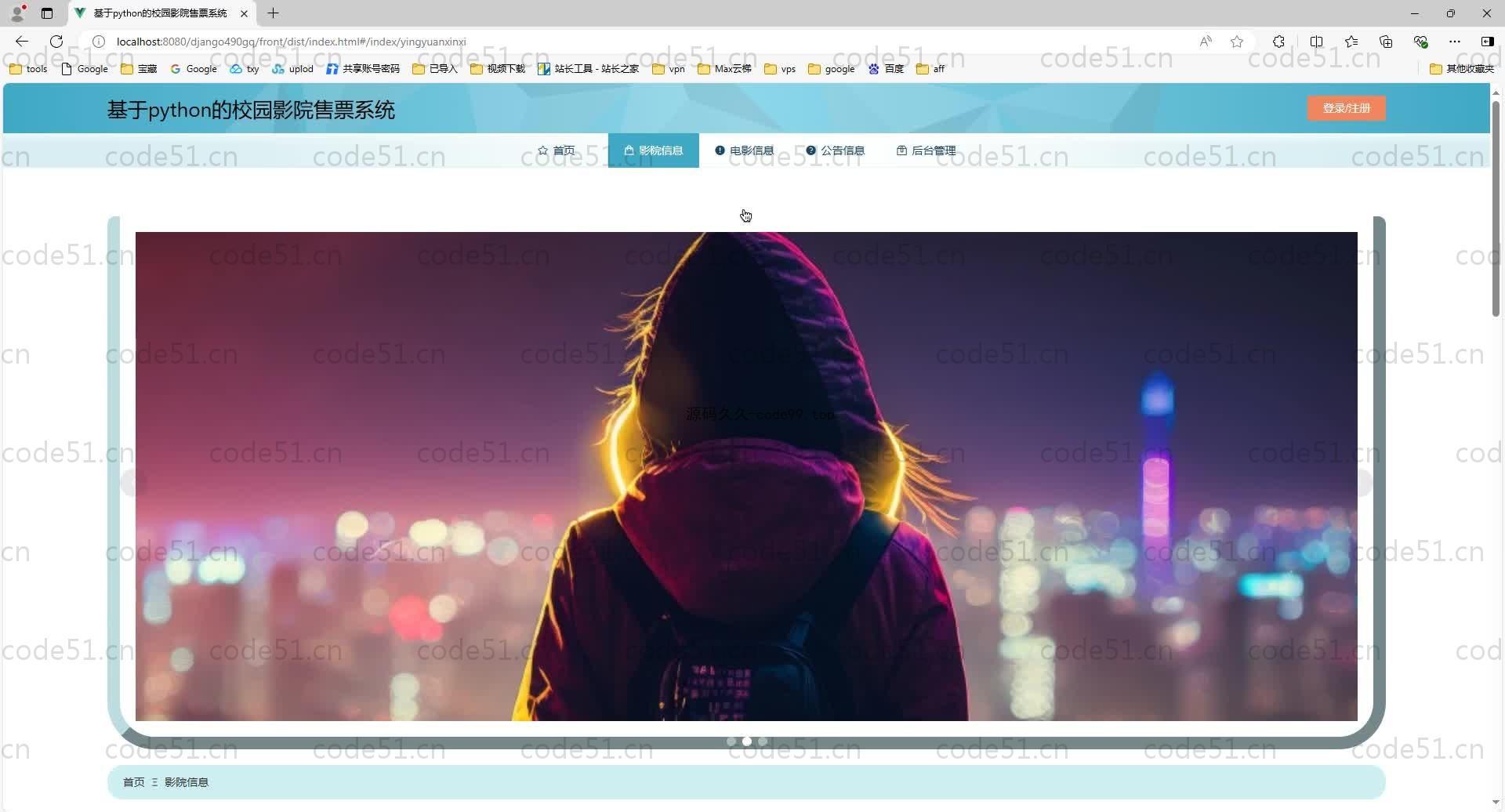Open browser essentials heart icon

[x=1420, y=42]
